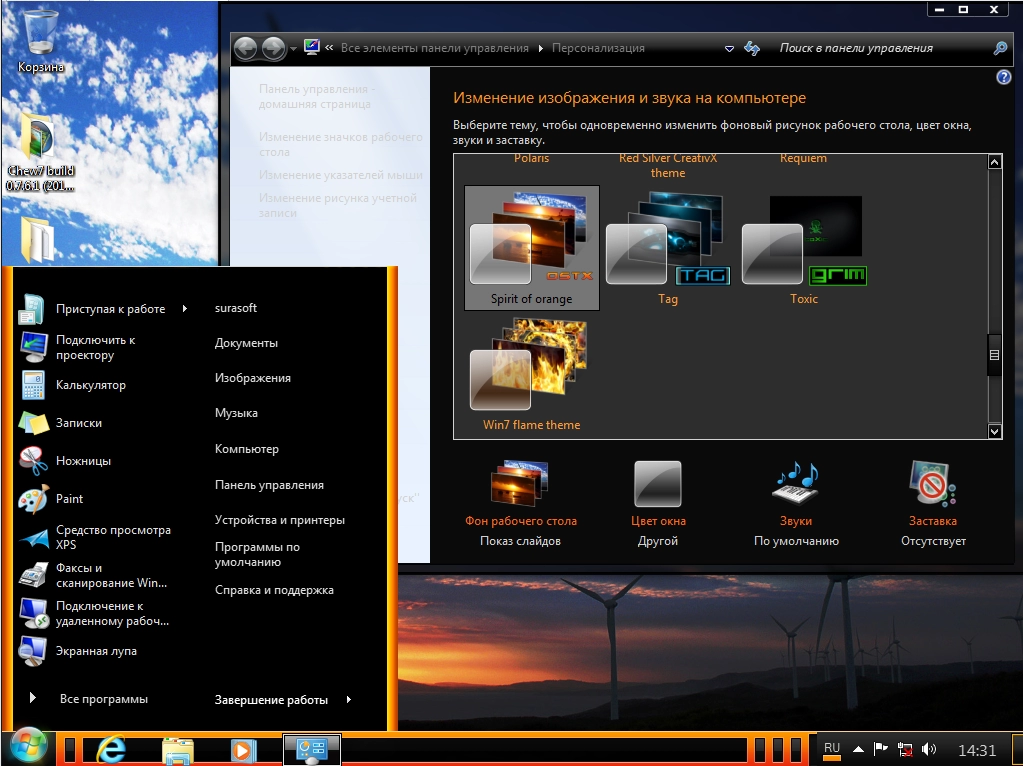Open Internet Explorer from the taskbar

[112, 749]
